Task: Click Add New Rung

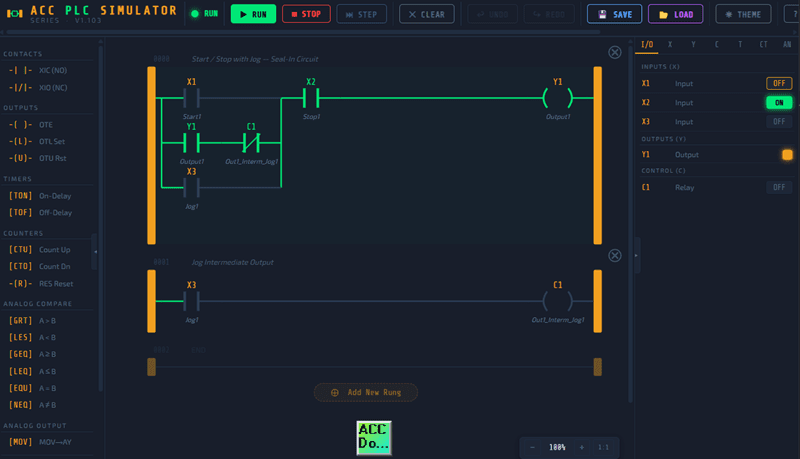Action: coord(366,392)
